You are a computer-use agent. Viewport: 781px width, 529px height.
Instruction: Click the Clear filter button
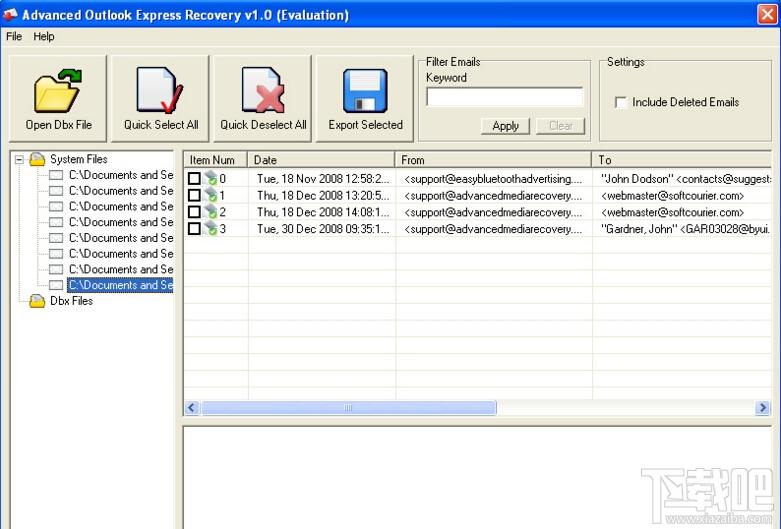561,126
